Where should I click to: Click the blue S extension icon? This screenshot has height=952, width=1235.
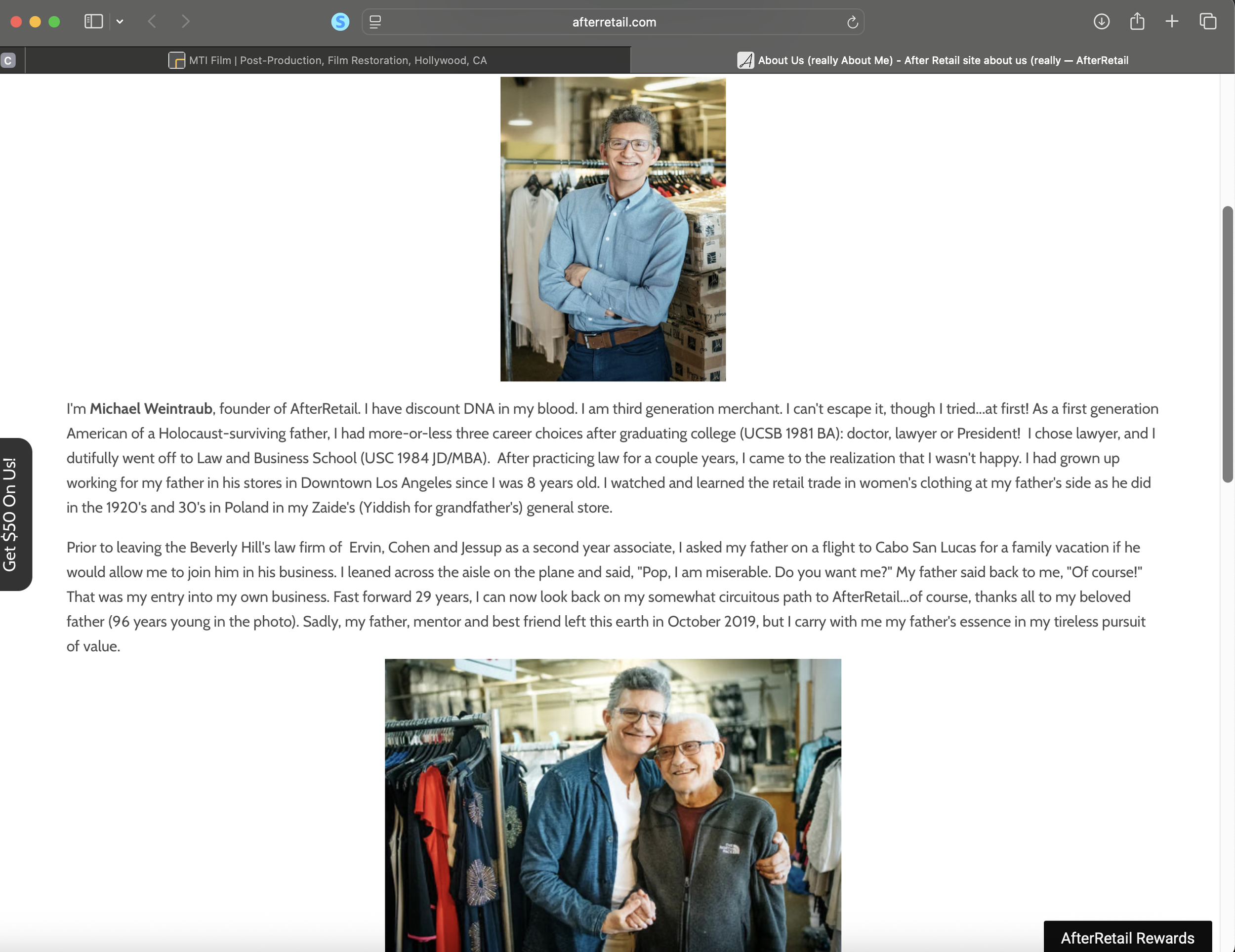[339, 22]
